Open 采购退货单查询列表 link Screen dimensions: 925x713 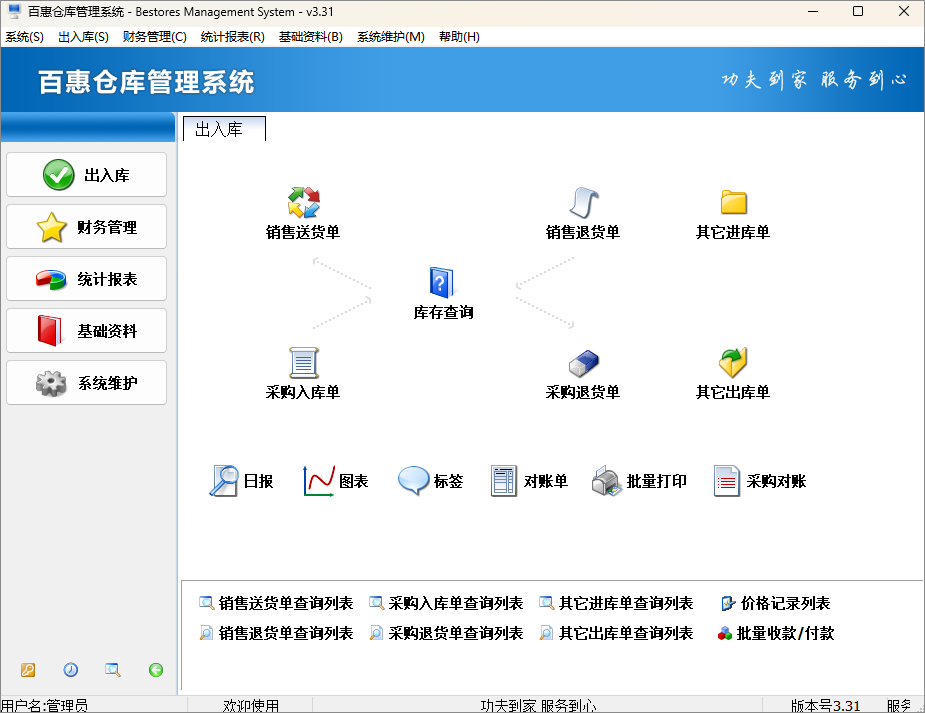[x=456, y=633]
